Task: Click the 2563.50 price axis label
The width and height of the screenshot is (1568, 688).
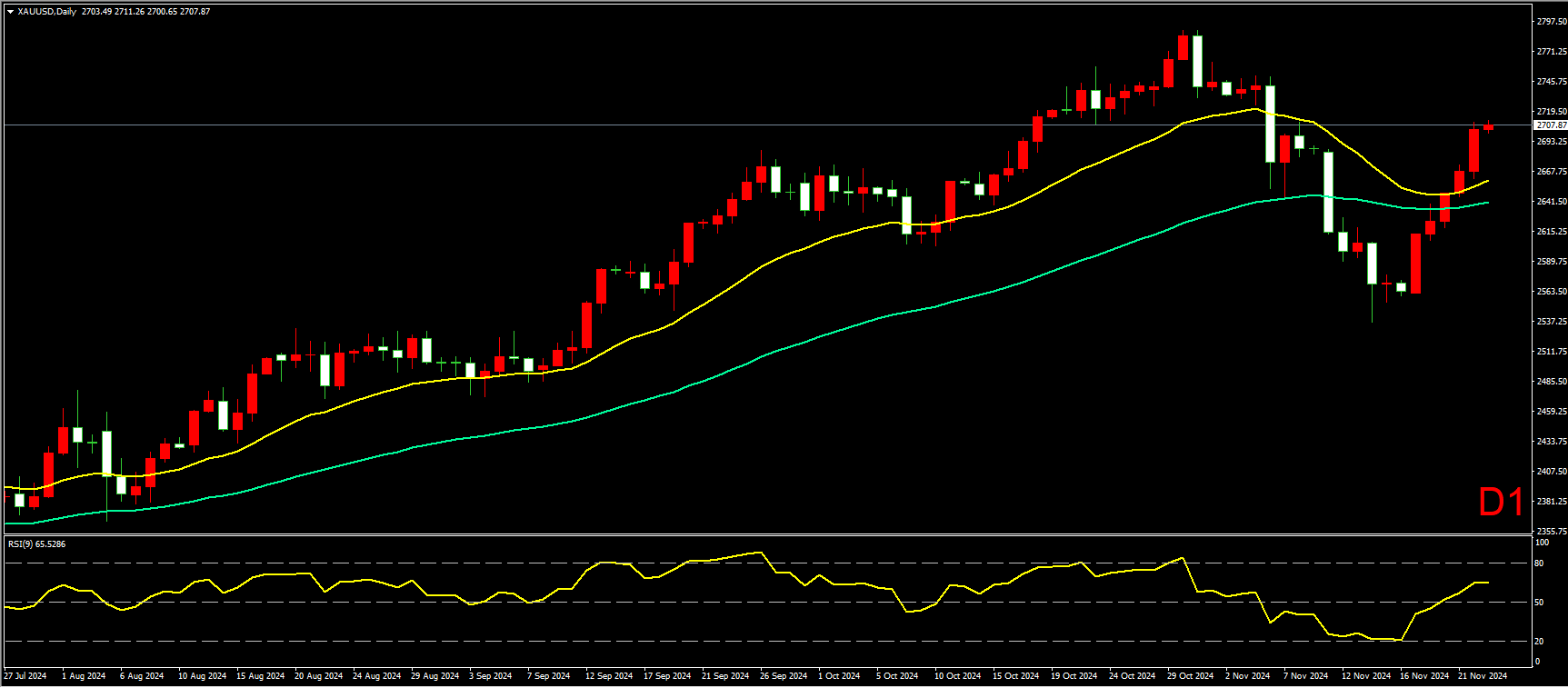Action: [1551, 291]
